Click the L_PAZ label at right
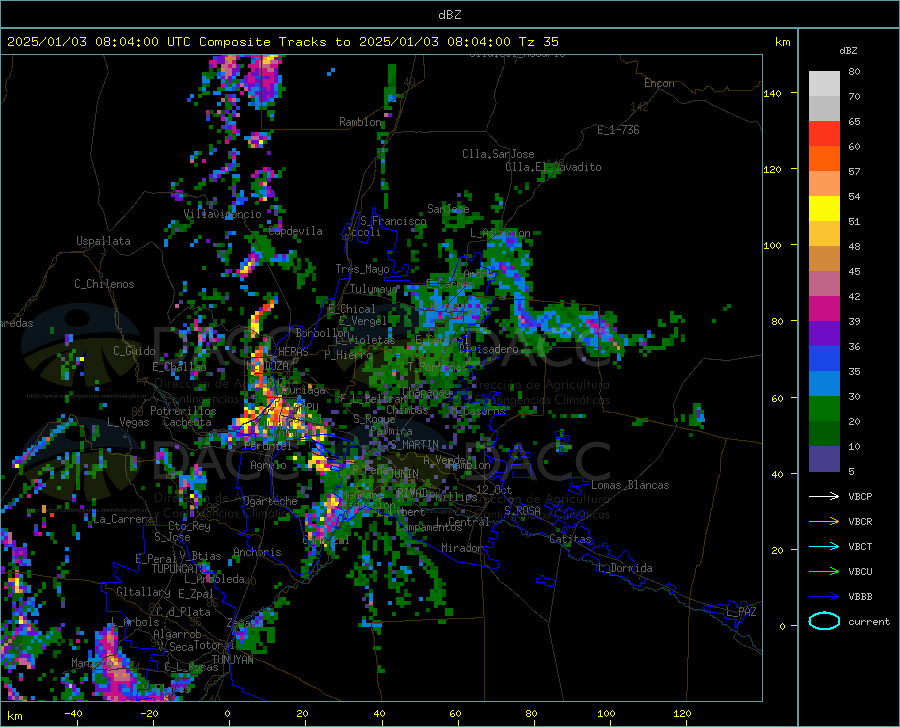This screenshot has height=727, width=900. 742,612
